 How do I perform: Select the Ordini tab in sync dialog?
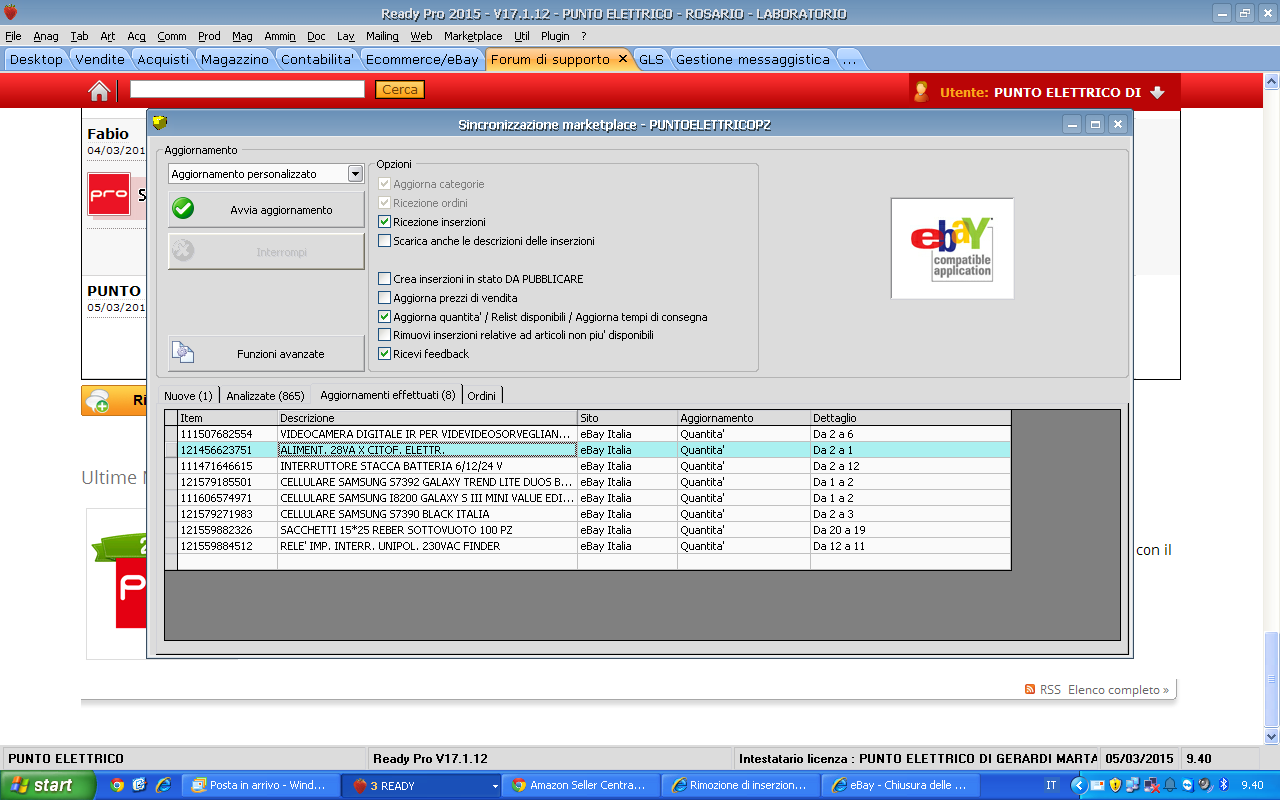coord(481,396)
